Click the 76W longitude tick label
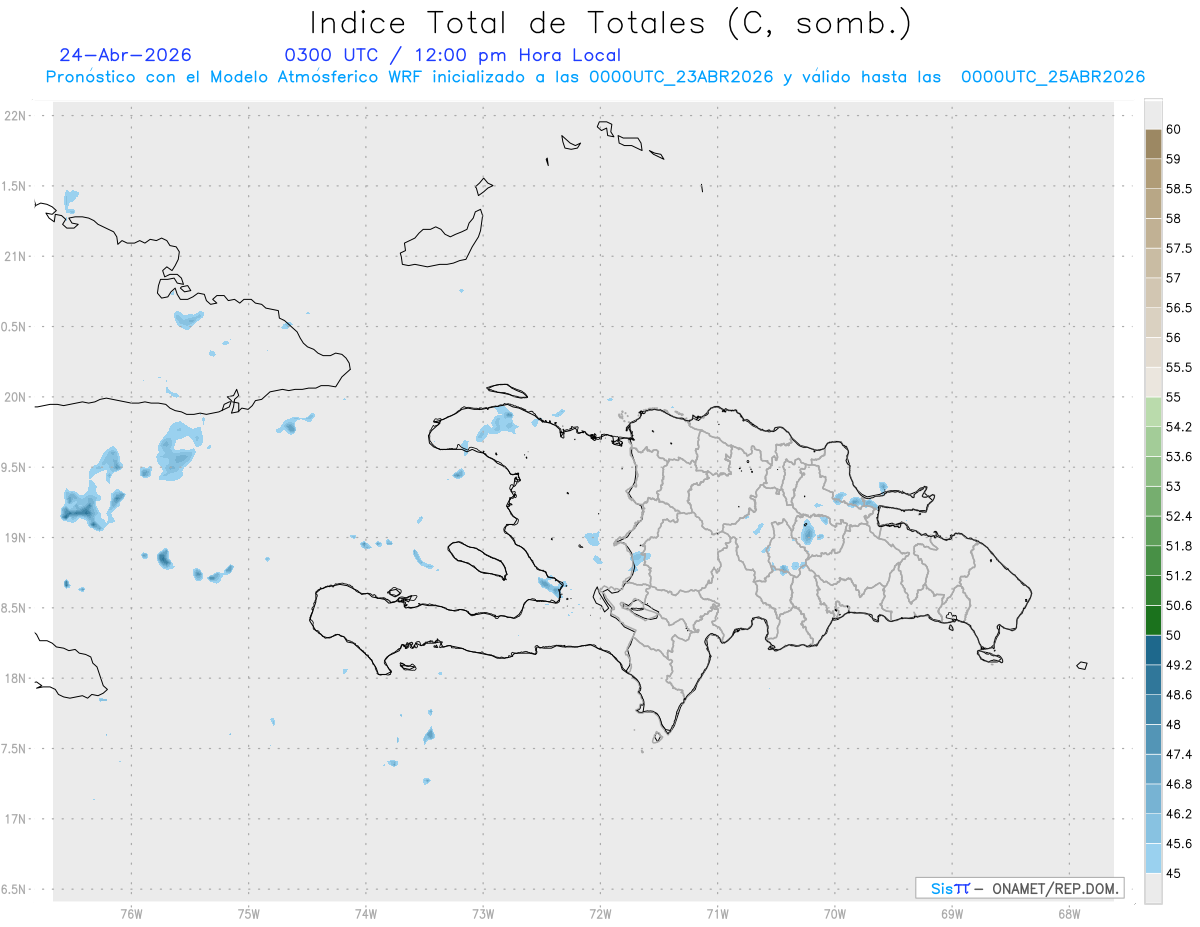 click(131, 913)
